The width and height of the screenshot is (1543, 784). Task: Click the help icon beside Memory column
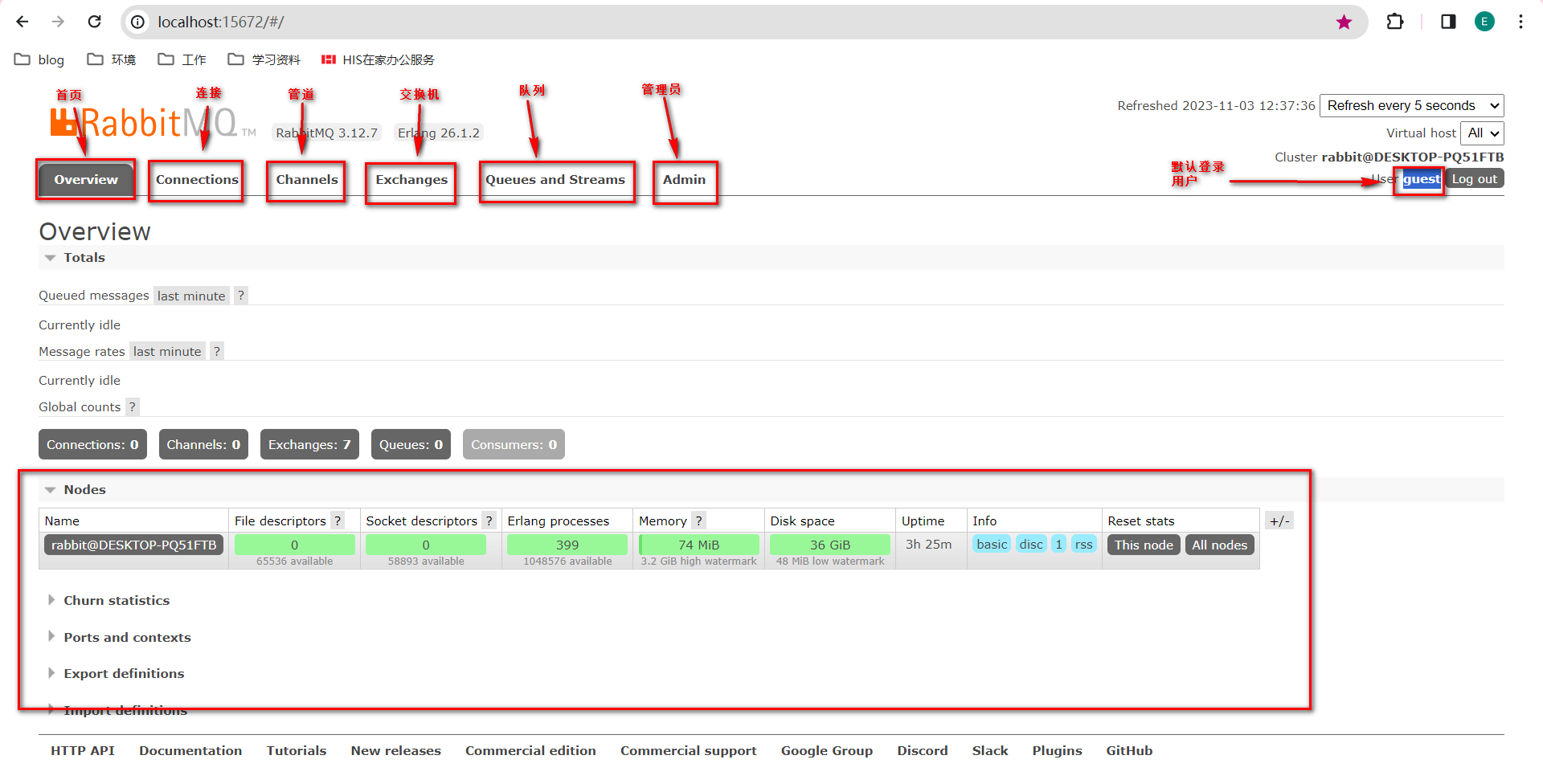click(699, 521)
